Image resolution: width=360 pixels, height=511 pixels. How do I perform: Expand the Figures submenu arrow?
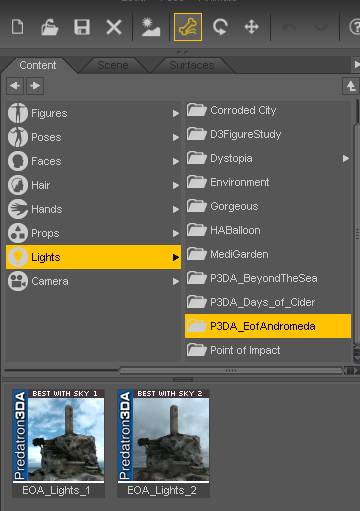point(176,113)
